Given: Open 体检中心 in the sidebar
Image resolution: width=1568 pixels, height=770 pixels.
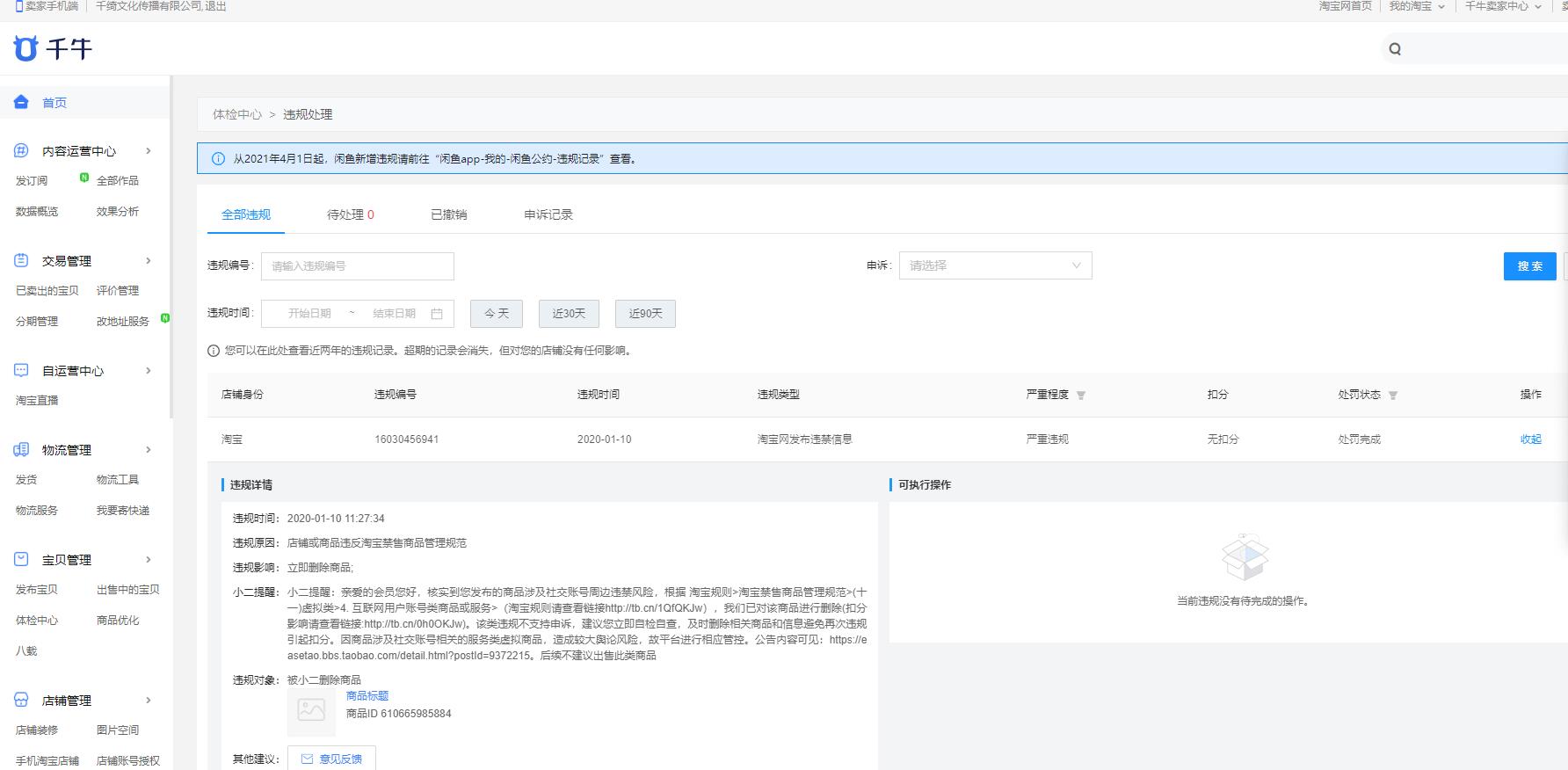Looking at the screenshot, I should (x=37, y=621).
